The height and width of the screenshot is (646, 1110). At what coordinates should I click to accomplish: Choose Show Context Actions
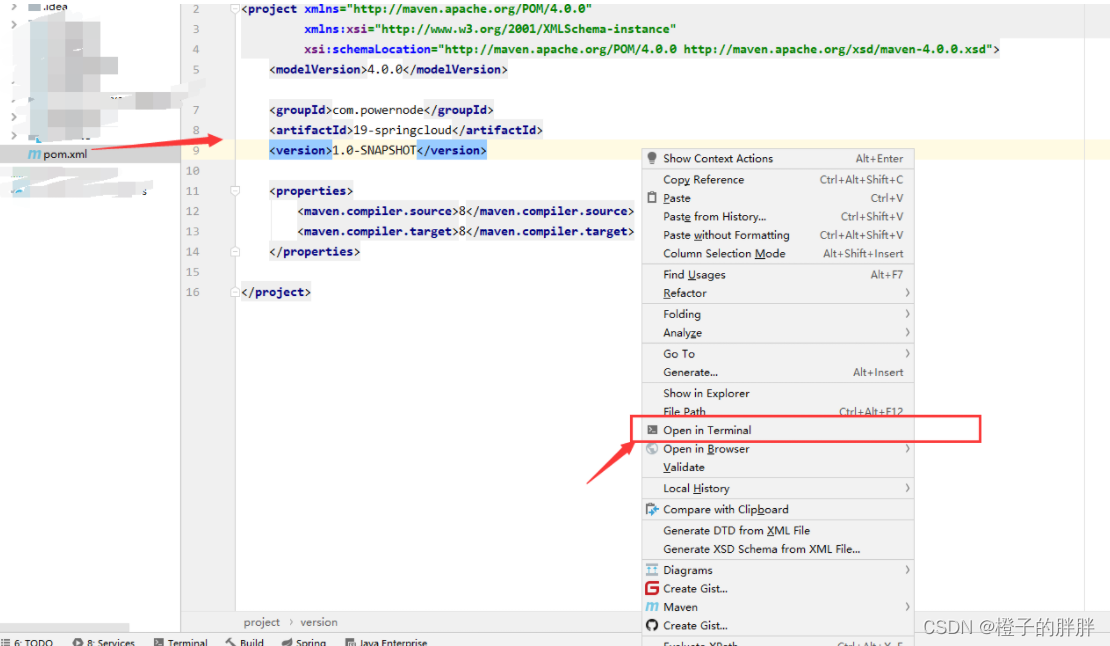coord(778,158)
